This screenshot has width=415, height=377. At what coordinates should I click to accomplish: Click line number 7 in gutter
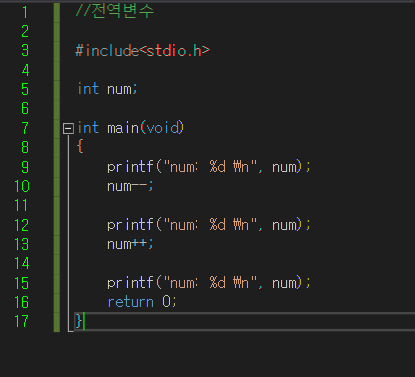point(25,128)
